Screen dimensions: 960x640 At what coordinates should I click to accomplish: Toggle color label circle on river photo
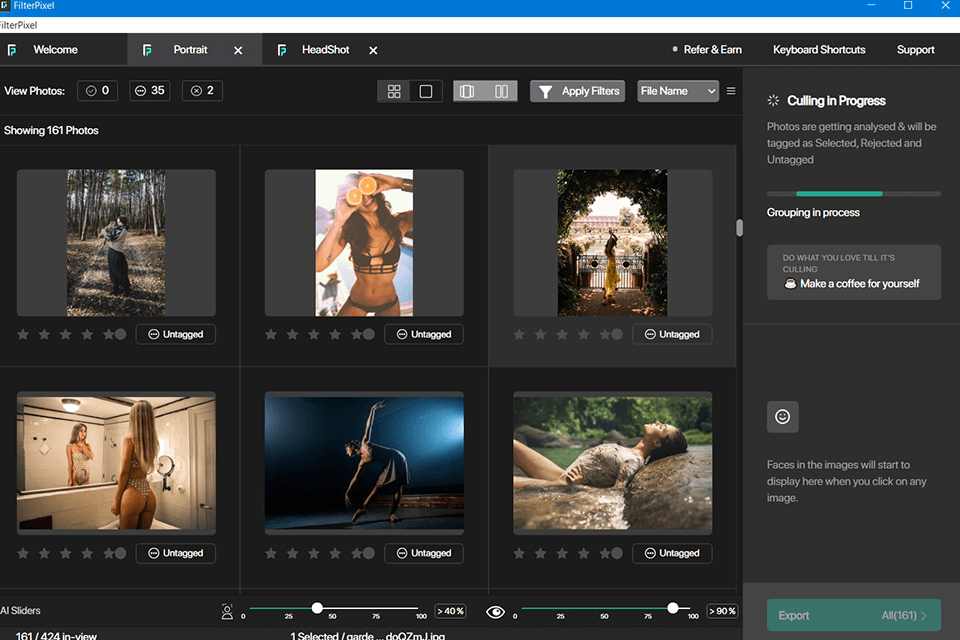pyautogui.click(x=617, y=553)
